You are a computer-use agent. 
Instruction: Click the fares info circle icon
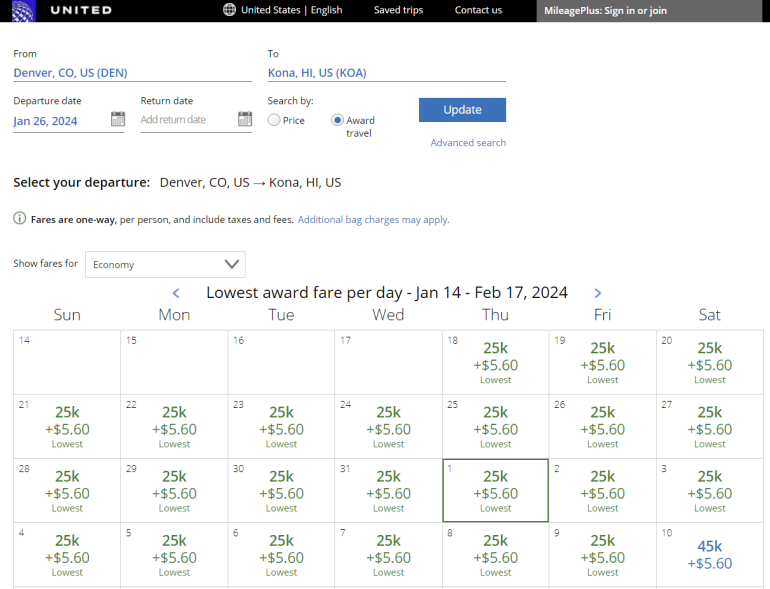[x=20, y=219]
